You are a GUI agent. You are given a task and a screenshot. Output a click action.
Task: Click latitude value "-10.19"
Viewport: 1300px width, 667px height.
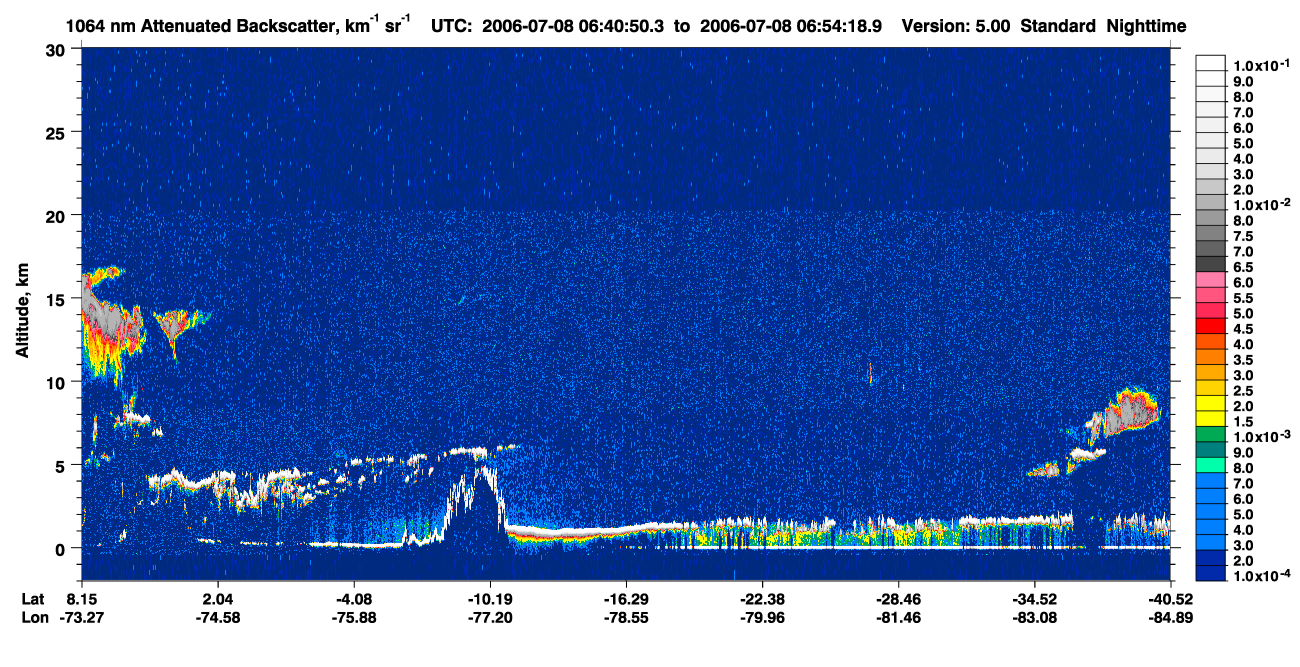(x=489, y=599)
